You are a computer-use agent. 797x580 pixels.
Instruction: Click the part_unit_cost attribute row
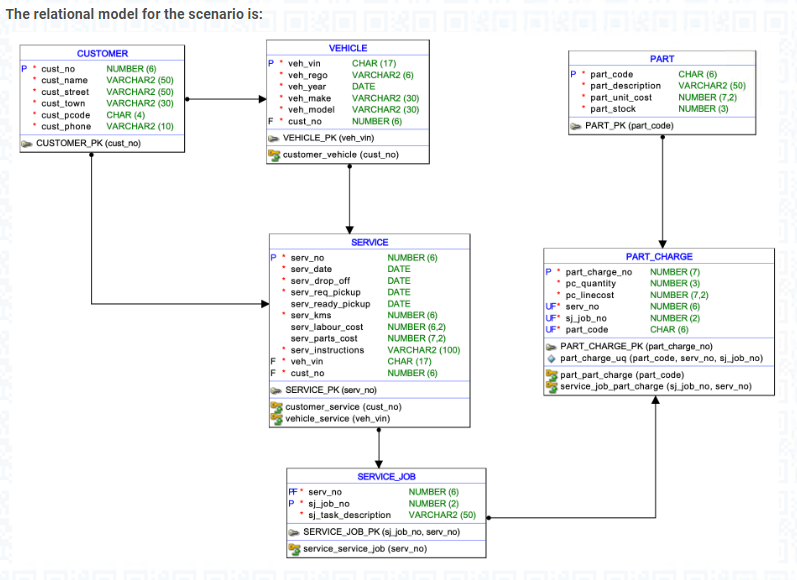(x=662, y=97)
